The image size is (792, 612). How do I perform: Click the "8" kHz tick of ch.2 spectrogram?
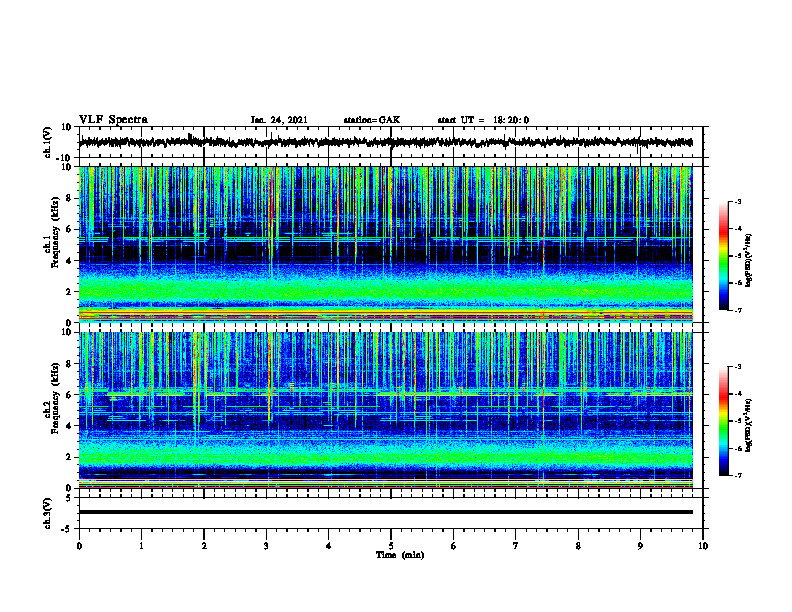click(x=69, y=364)
